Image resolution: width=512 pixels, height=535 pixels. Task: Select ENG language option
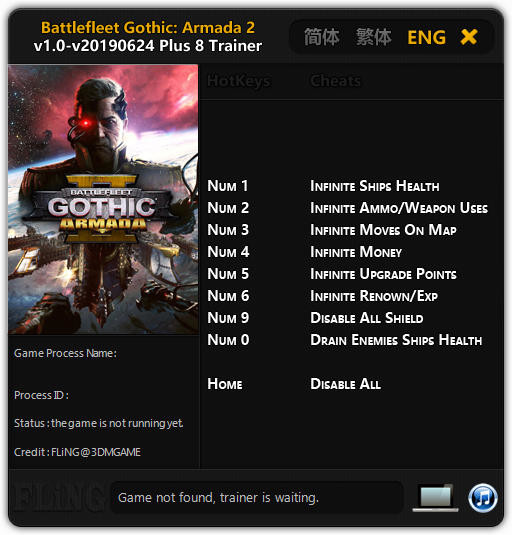[426, 37]
